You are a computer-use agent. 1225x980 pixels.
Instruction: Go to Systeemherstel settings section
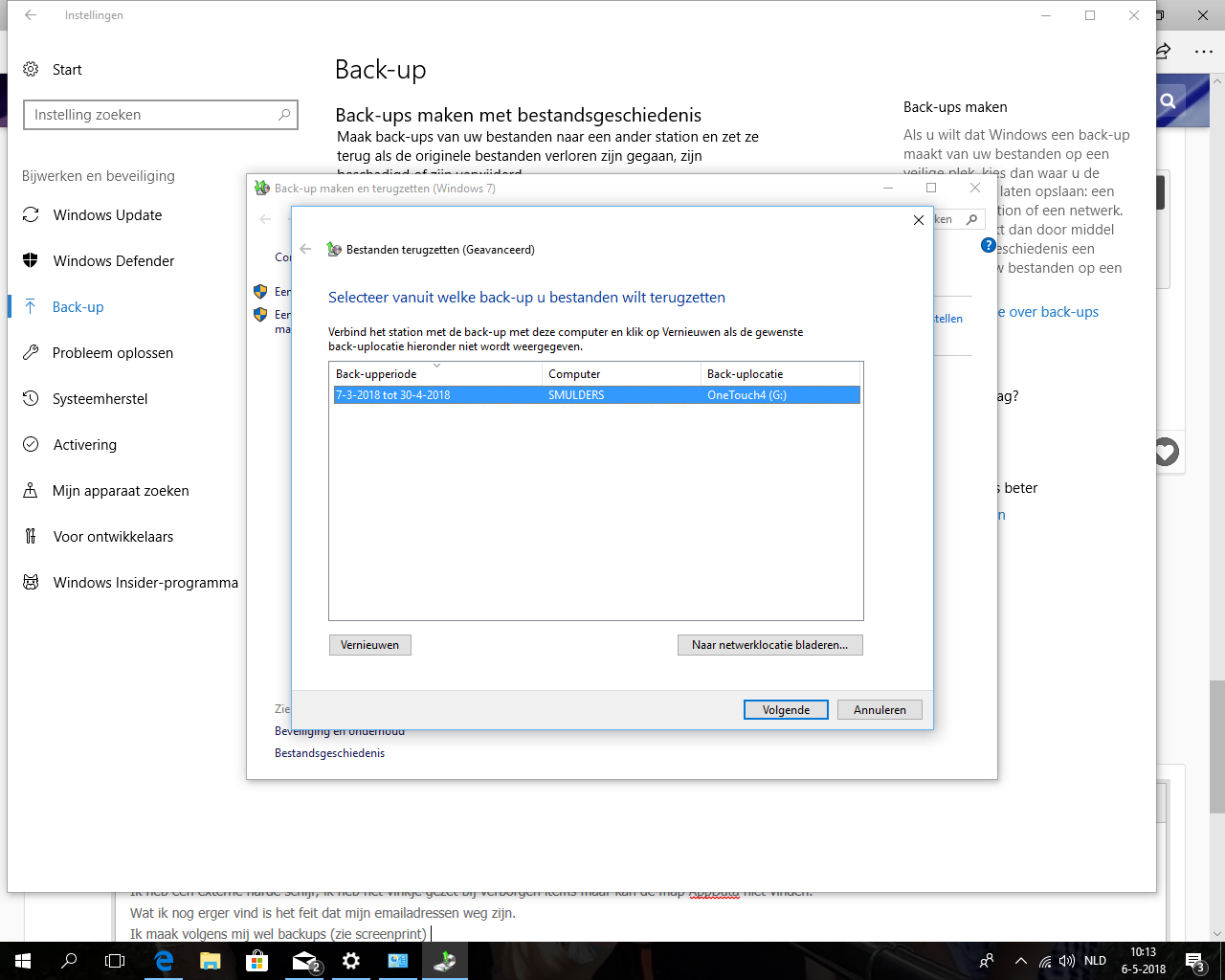pos(100,399)
